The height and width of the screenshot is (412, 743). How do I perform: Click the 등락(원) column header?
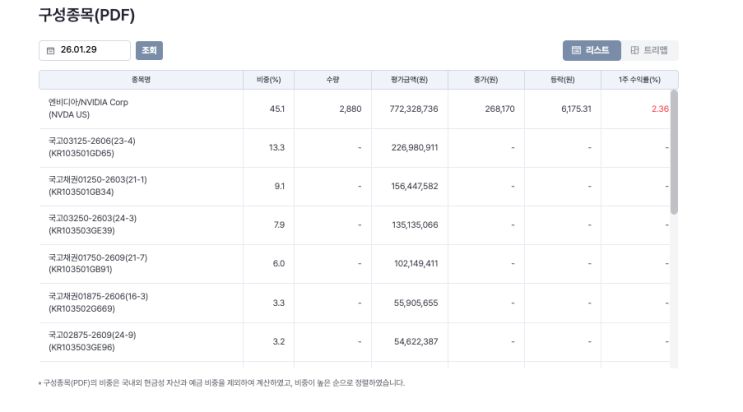pos(562,80)
